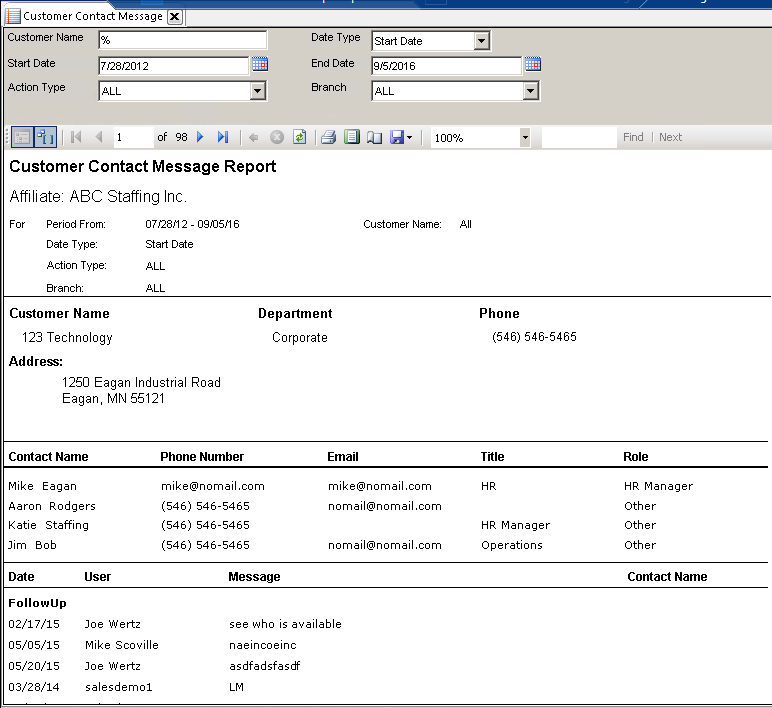The width and height of the screenshot is (772, 708).
Task: Click message 'naeincoeinc'
Action: (x=263, y=645)
